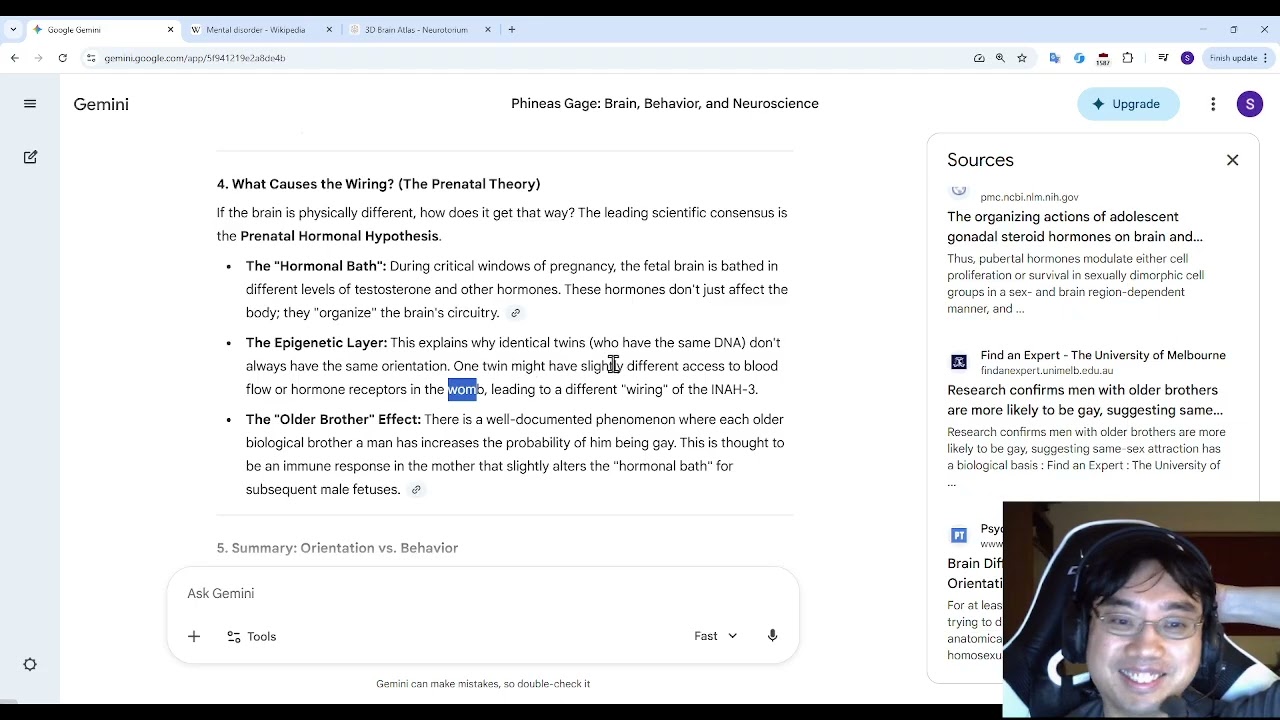Open the Gemini main menu hamburger
The height and width of the screenshot is (720, 1280).
point(30,104)
